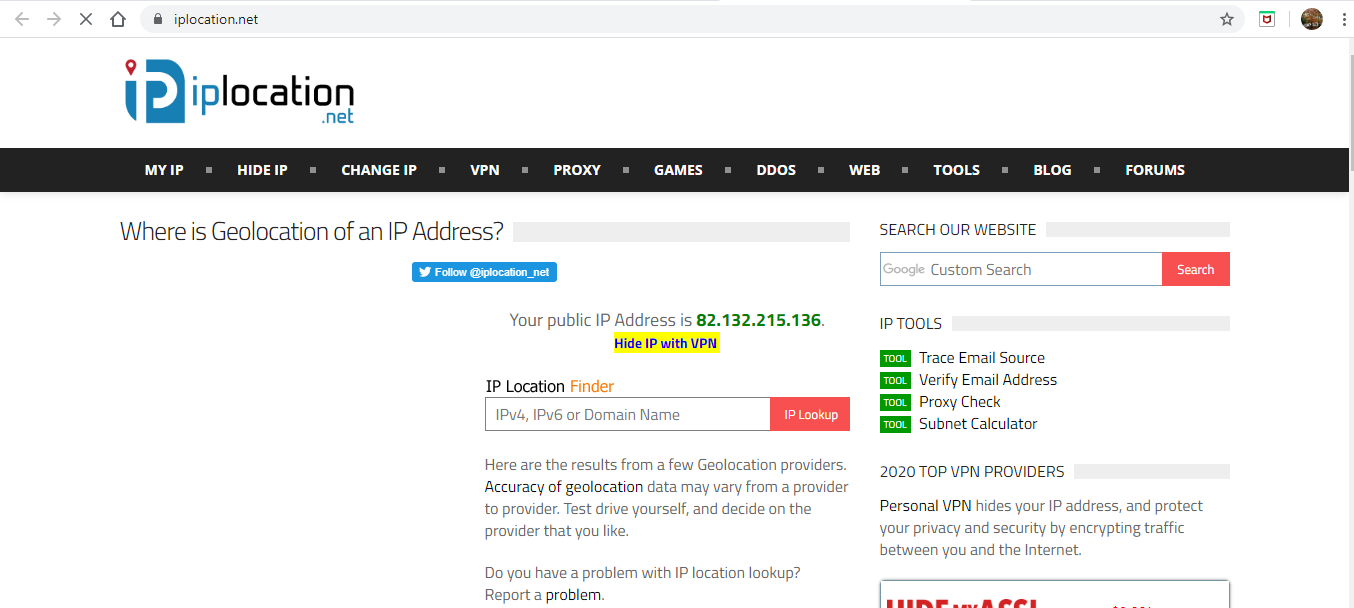
Task: Click the Hide IP with VPN link
Action: coord(666,343)
